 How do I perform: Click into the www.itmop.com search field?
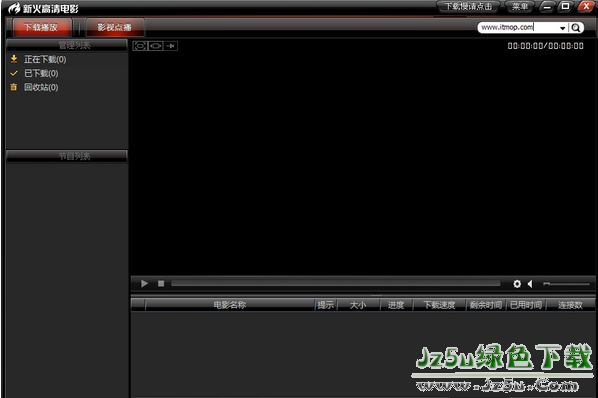(518, 27)
